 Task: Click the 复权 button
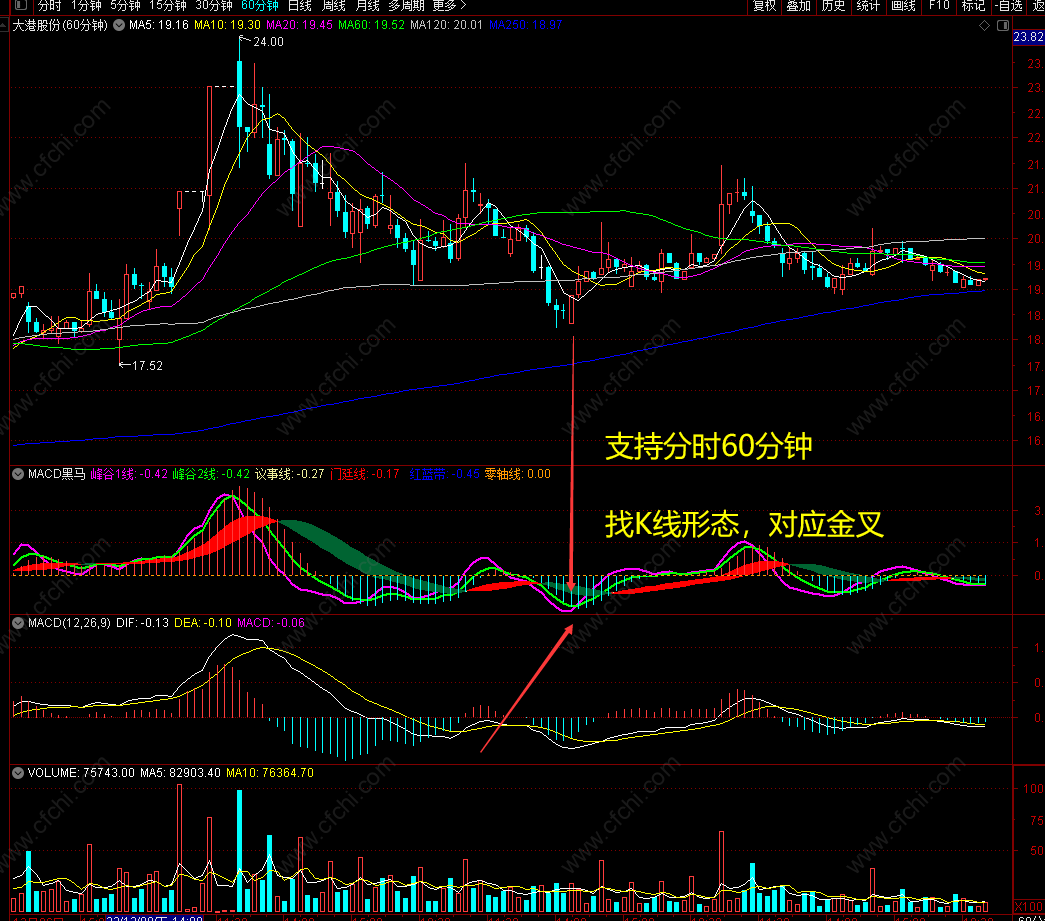click(764, 6)
